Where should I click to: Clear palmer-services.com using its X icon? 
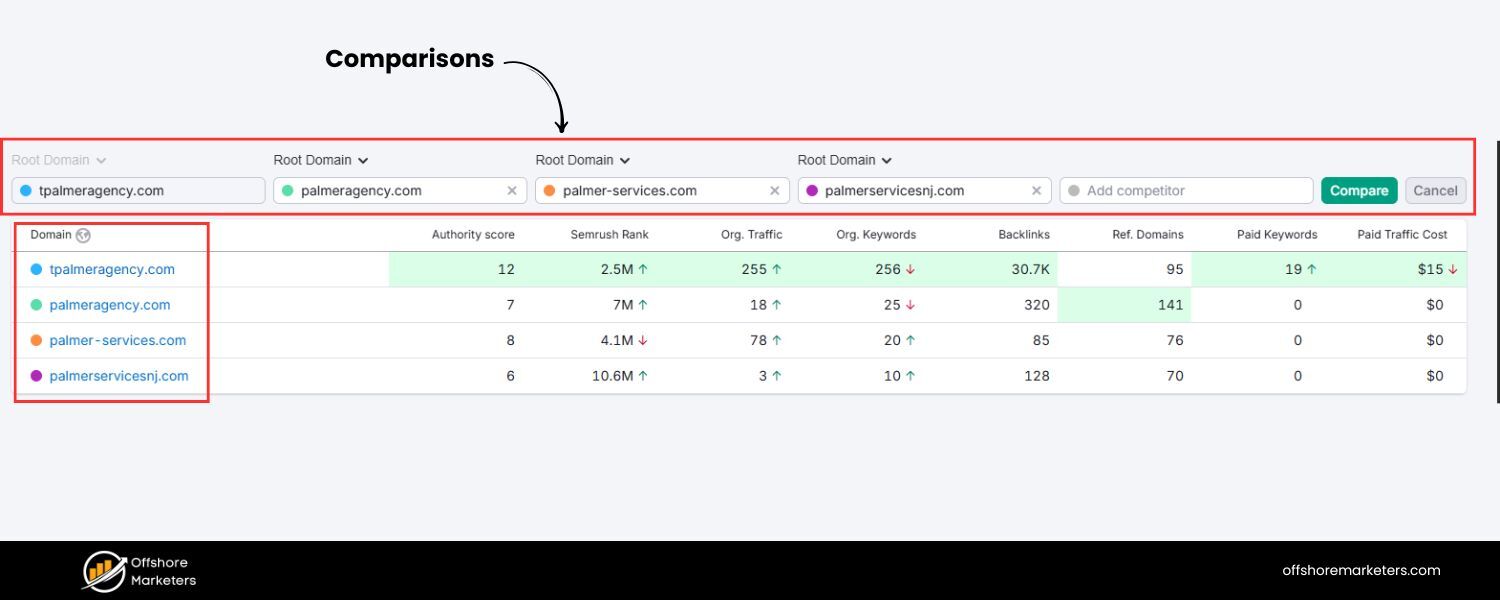[774, 191]
